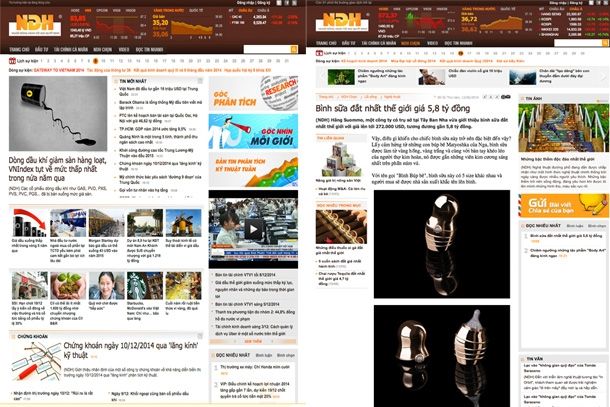Select highlighted day 9 in event calendar
This screenshot has height=407, width=610.
pos(94,61)
